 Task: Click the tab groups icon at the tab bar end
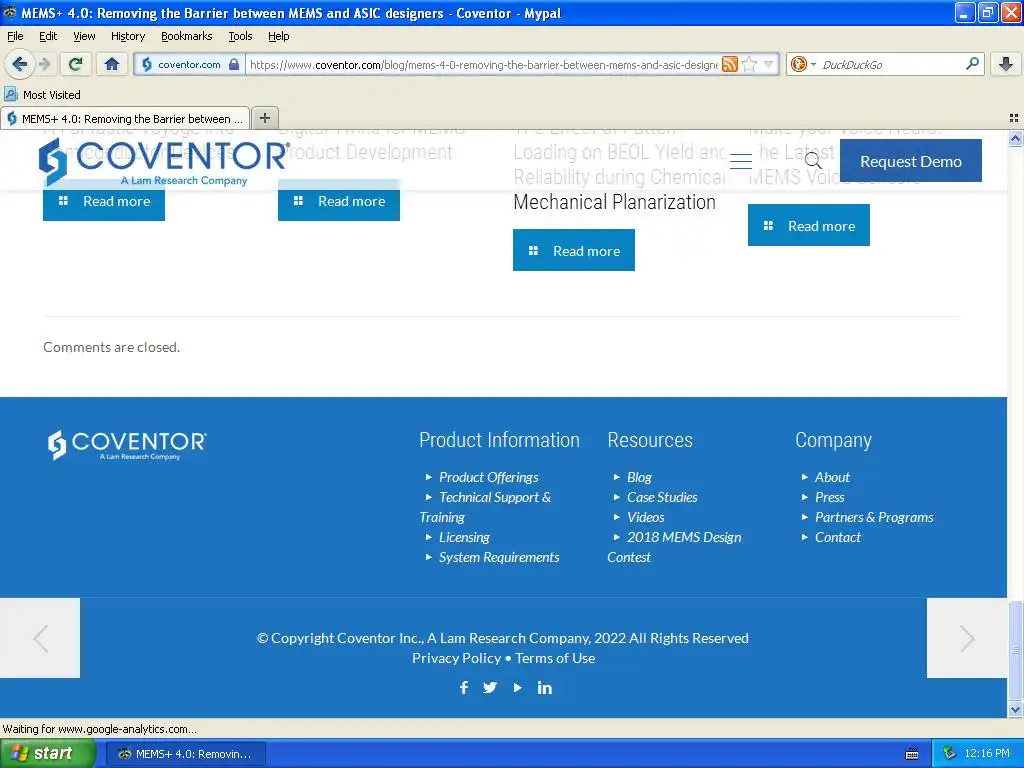[1014, 118]
